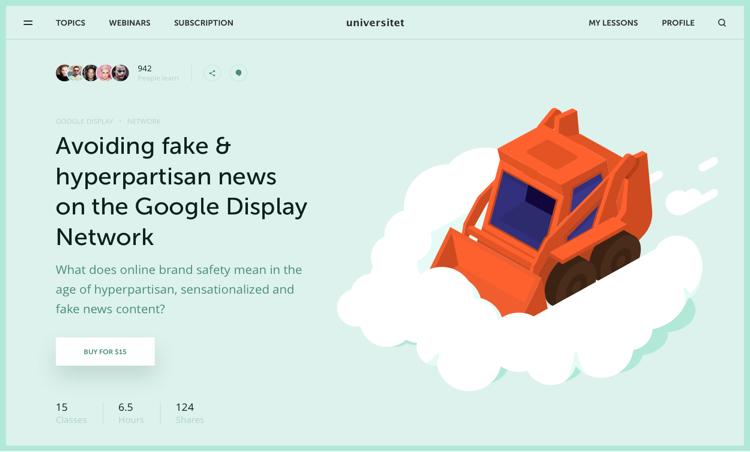Click the 124 Shares stat
Viewport: 750px width, 452px height.
click(x=189, y=413)
